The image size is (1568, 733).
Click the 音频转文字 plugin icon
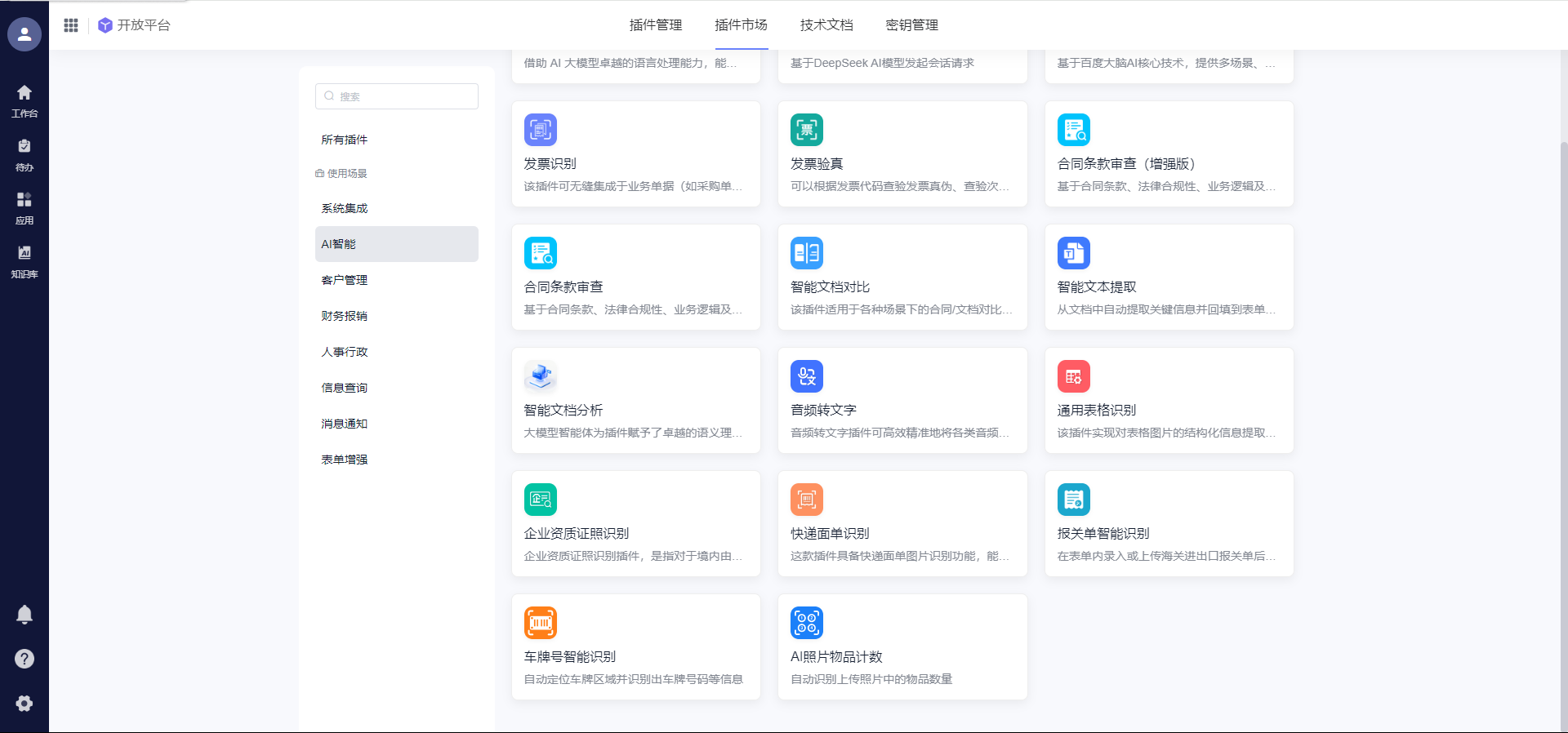(x=806, y=376)
